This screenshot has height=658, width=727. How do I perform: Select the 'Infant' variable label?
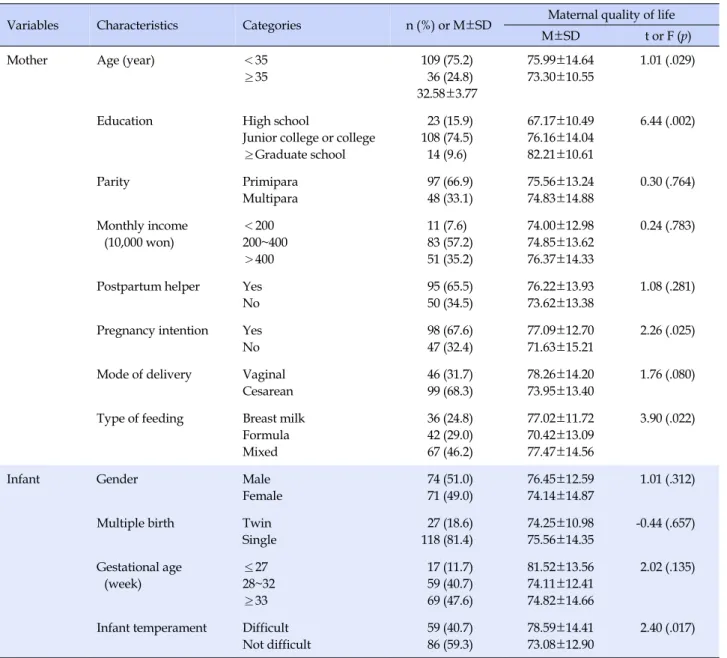click(23, 479)
